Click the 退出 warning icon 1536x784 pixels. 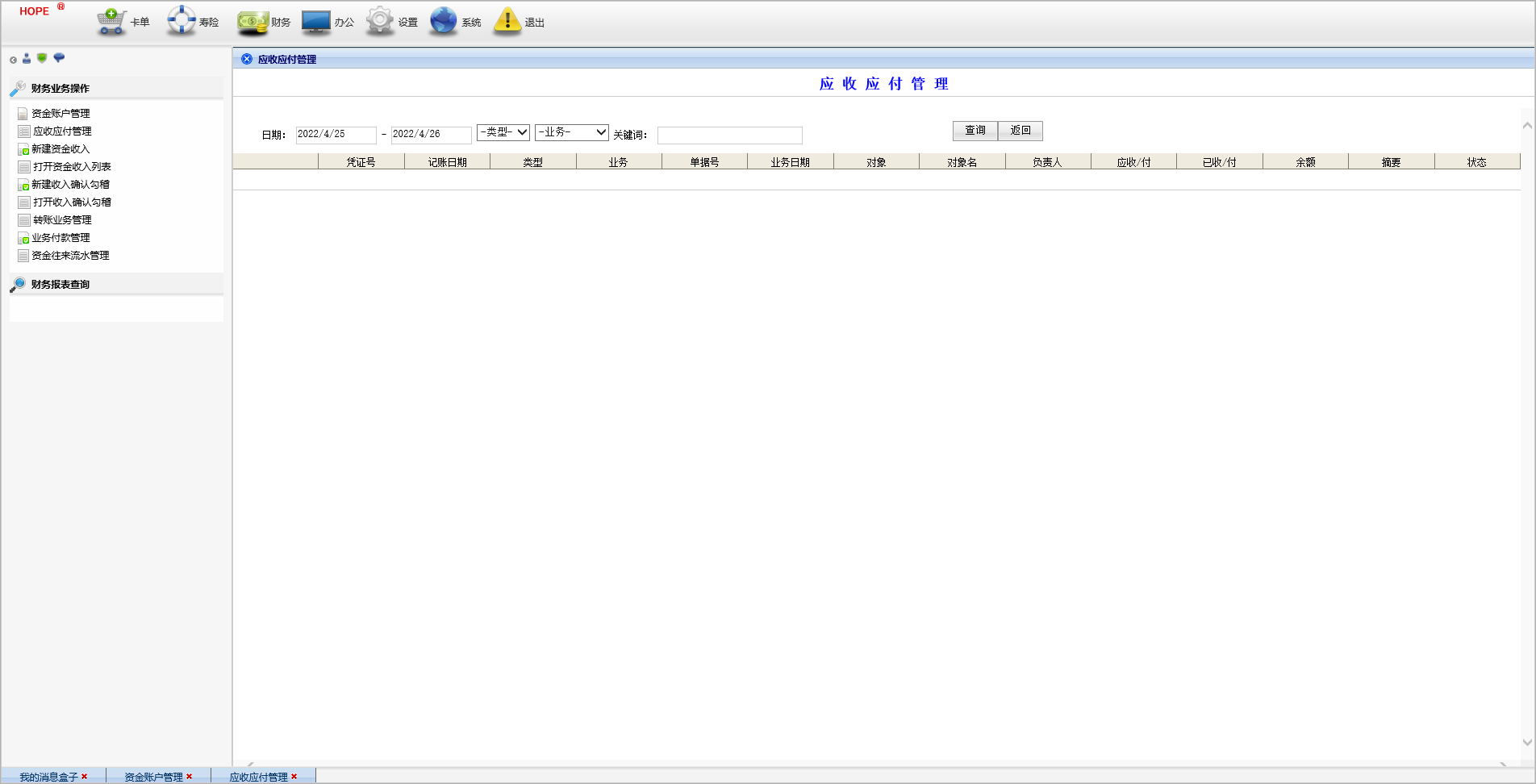pyautogui.click(x=507, y=21)
